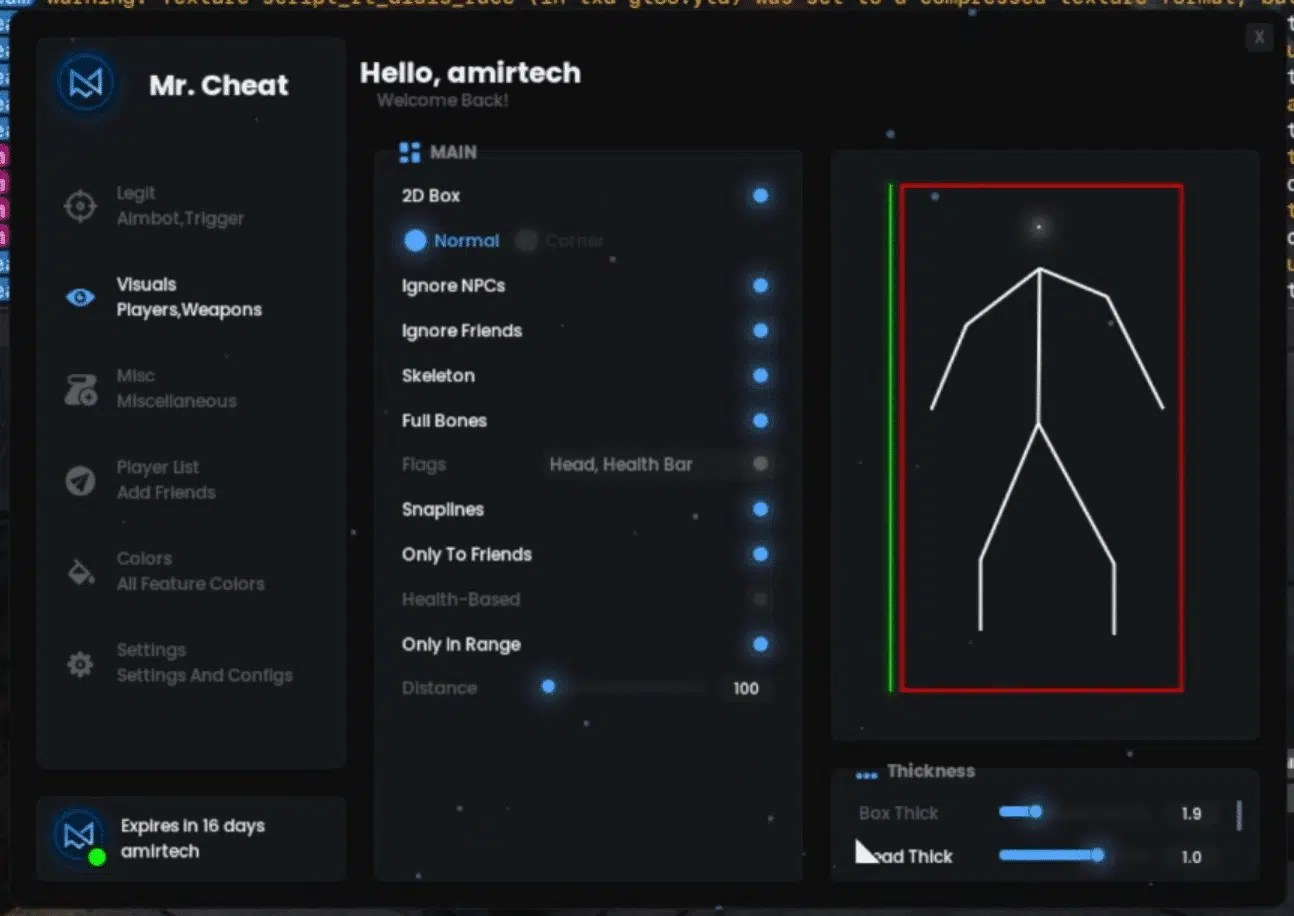Screen dimensions: 1294x916
Task: Open Settings via the gear icon
Action: coord(80,662)
